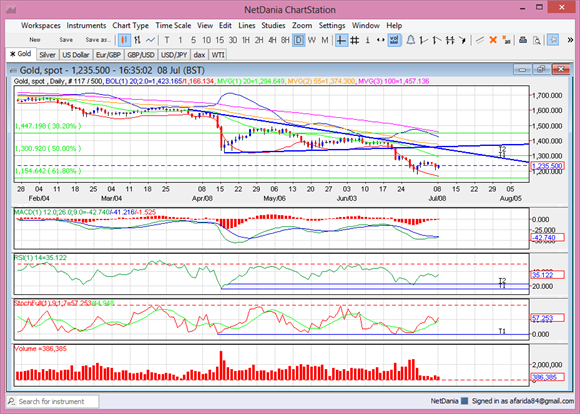Switch to Monthly (M) time scale
Image resolution: width=580 pixels, height=414 pixels.
(x=325, y=40)
